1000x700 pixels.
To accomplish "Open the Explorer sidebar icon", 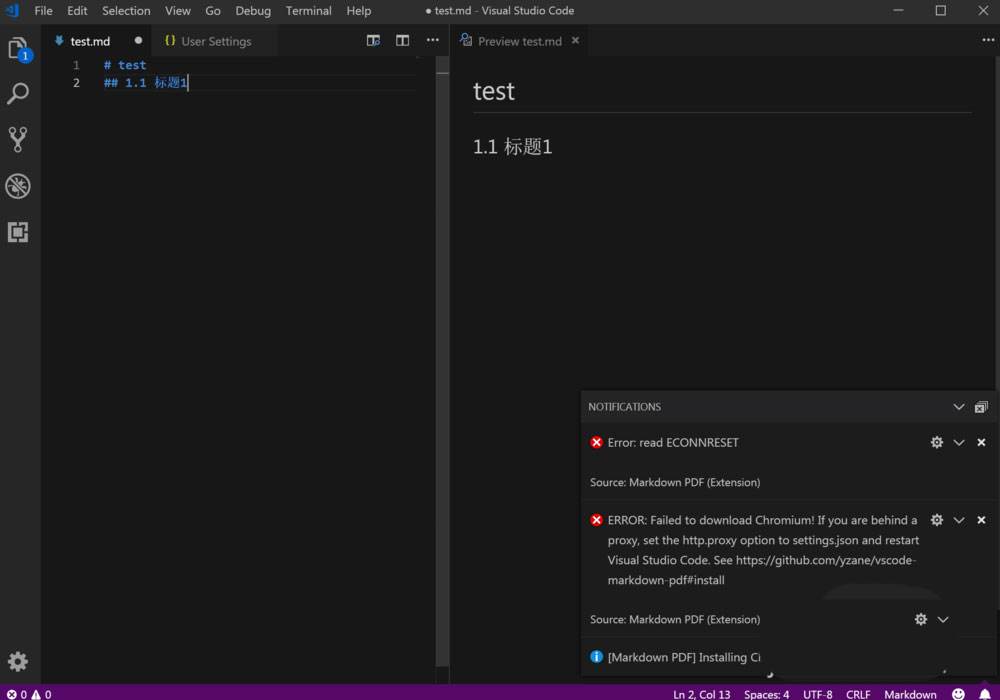I will 19,47.
